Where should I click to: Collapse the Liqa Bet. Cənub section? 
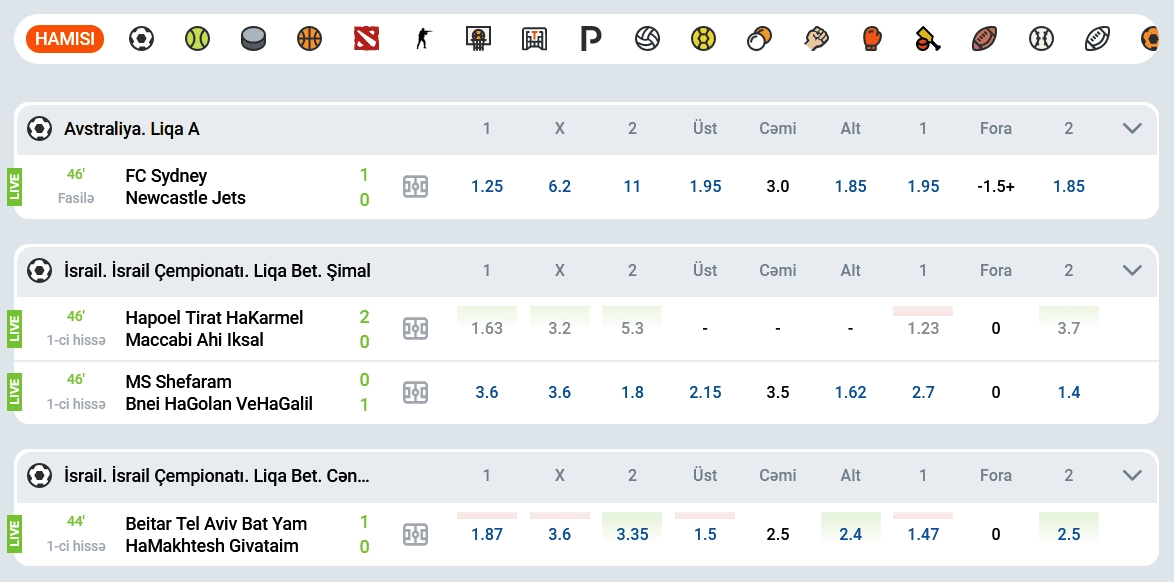point(1132,476)
